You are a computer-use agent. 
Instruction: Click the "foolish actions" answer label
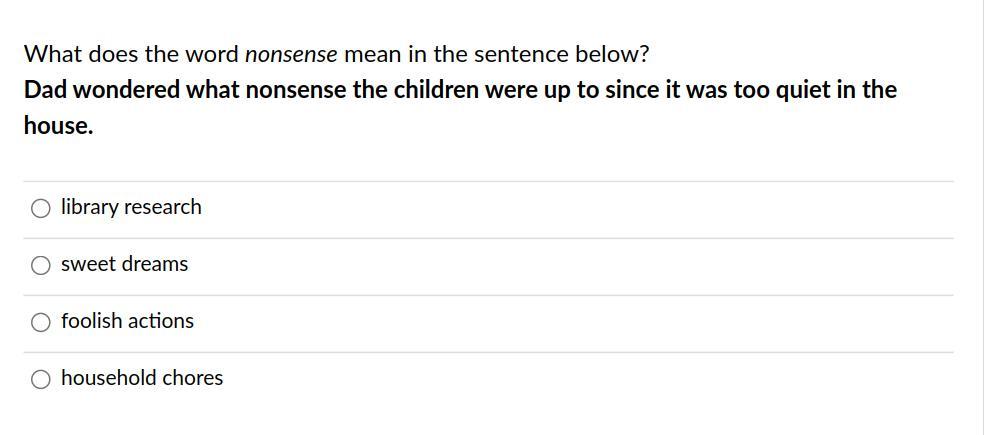click(127, 321)
